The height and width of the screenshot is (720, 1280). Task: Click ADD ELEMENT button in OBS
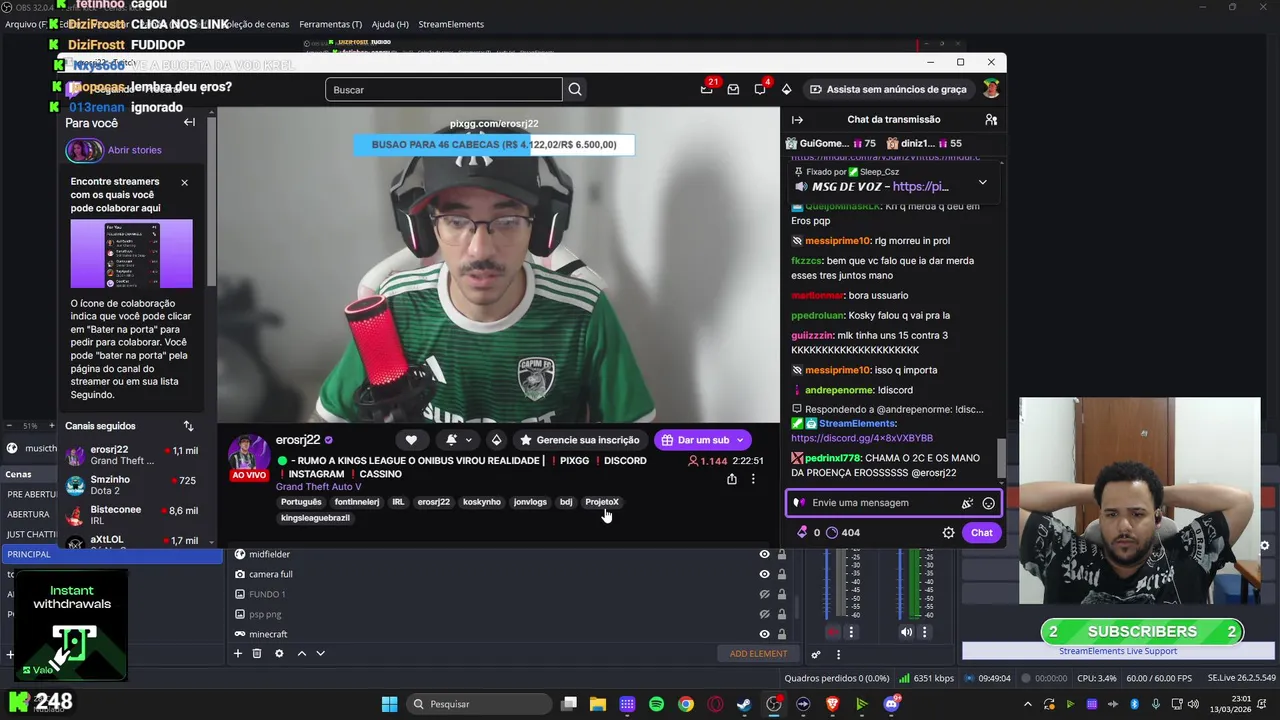(758, 654)
